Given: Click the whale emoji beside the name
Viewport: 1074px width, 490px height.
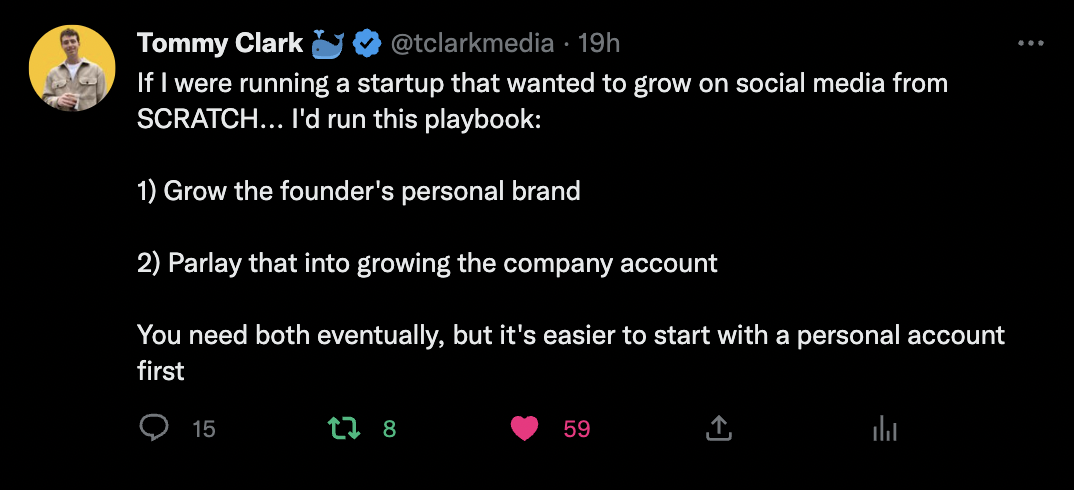Looking at the screenshot, I should point(328,43).
